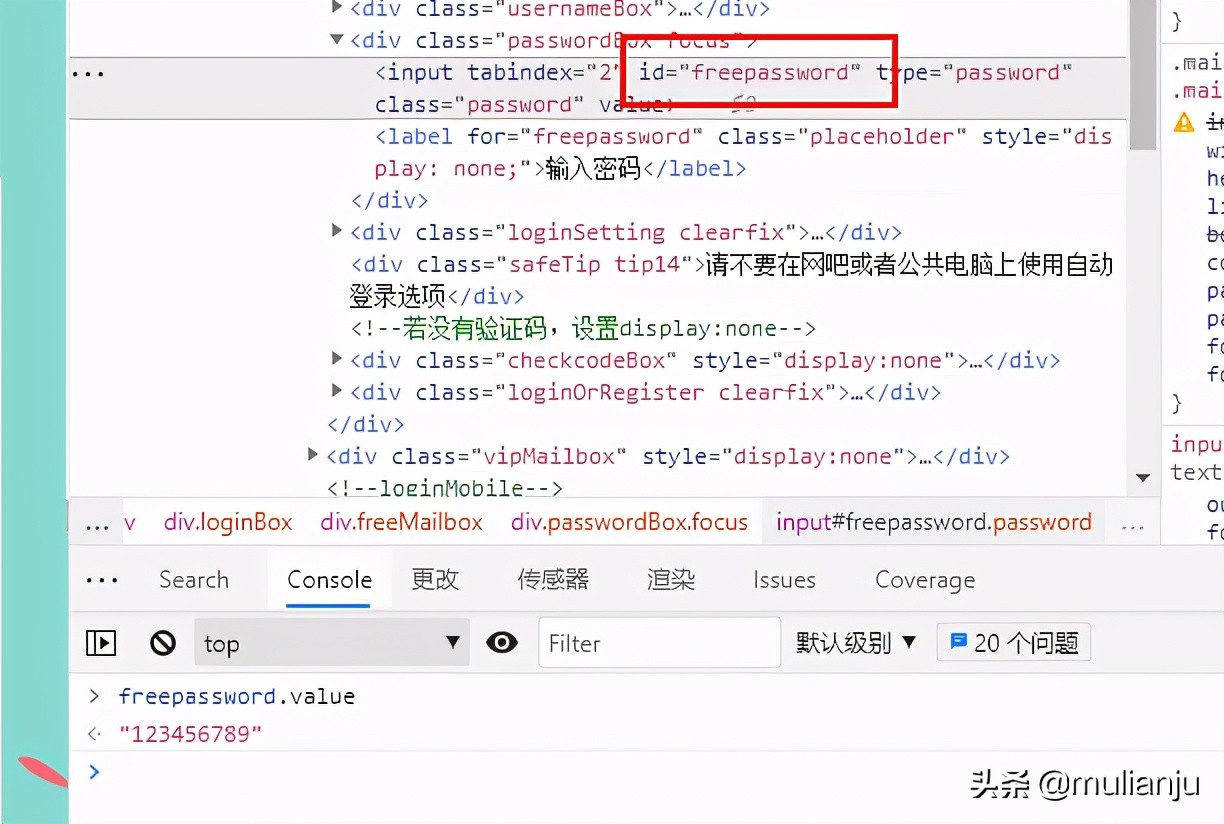Create a live expression with the eye icon
Screen dimensions: 1224x824
coord(502,643)
